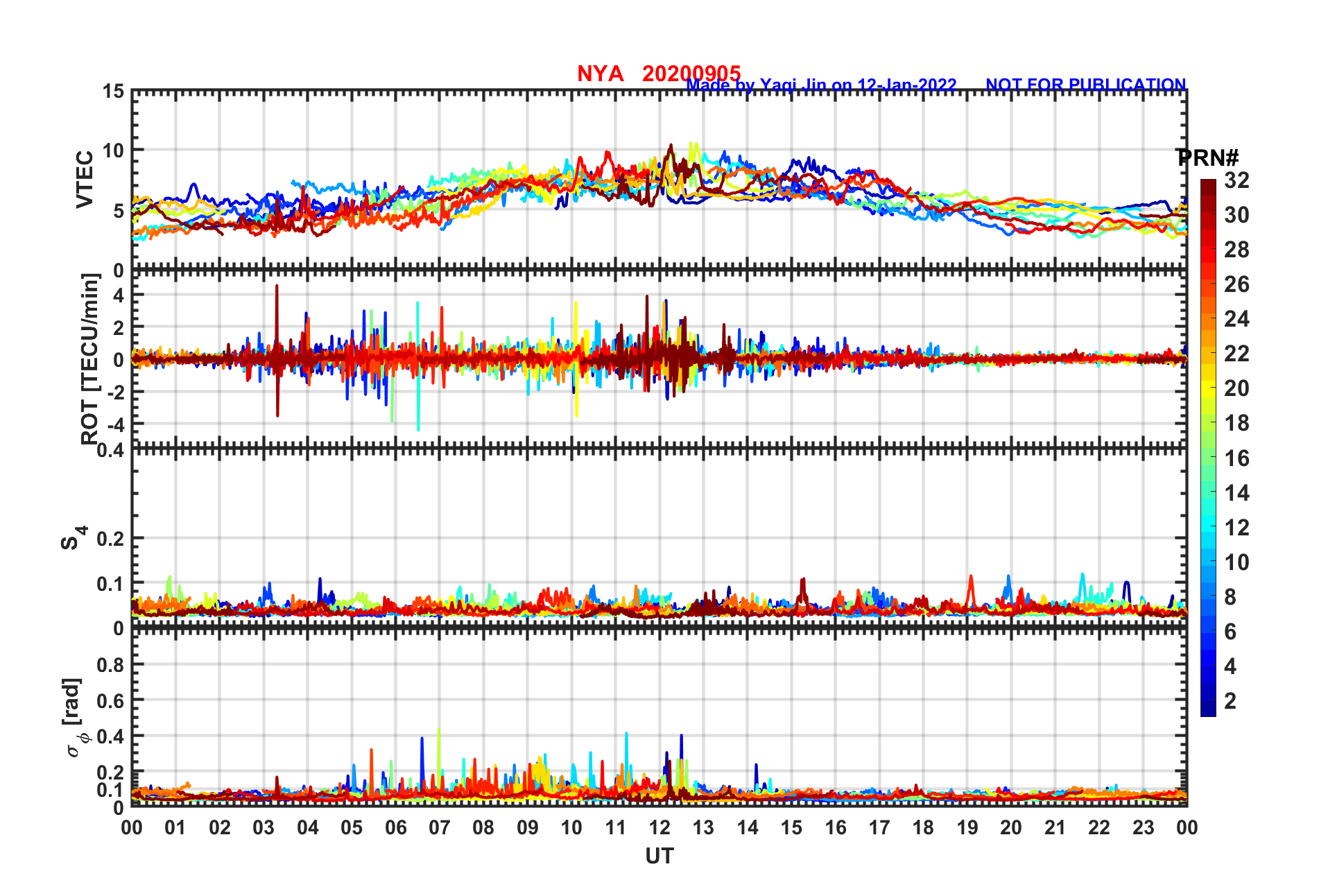Click the colorbar tick label "32"
Viewport: 1319px width, 896px height.
[x=1236, y=180]
